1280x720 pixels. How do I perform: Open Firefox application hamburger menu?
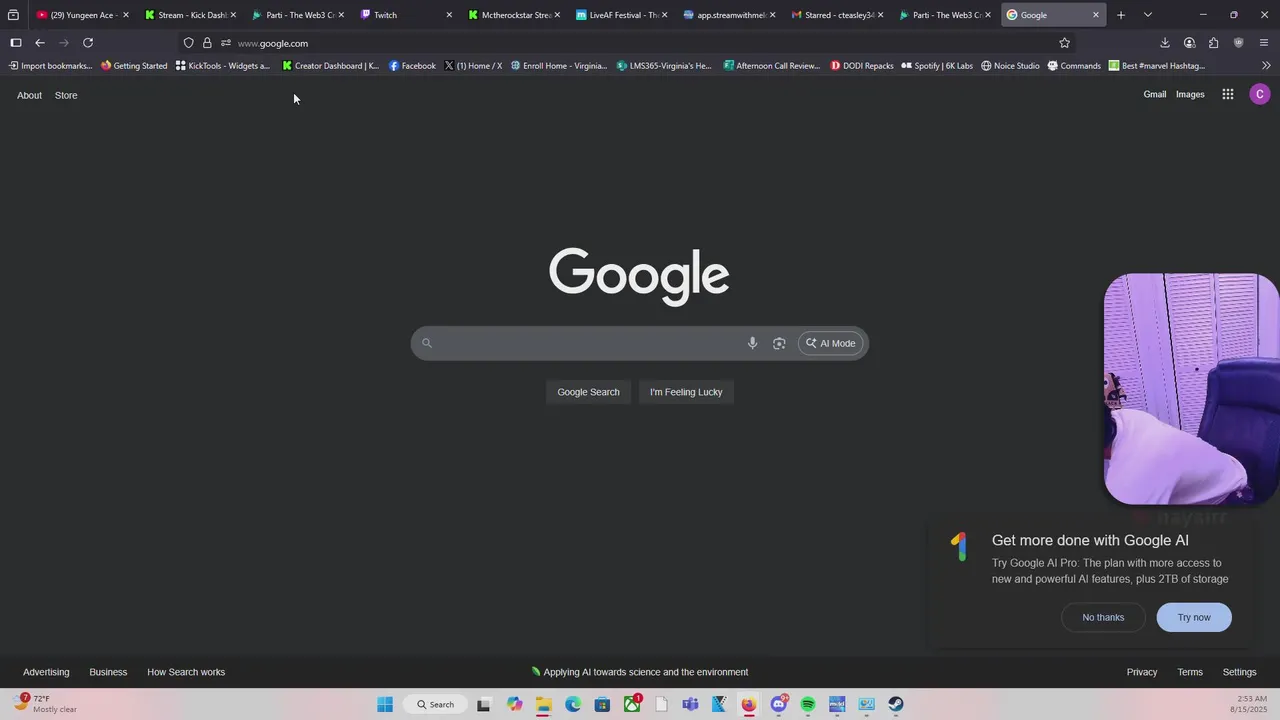click(1264, 43)
